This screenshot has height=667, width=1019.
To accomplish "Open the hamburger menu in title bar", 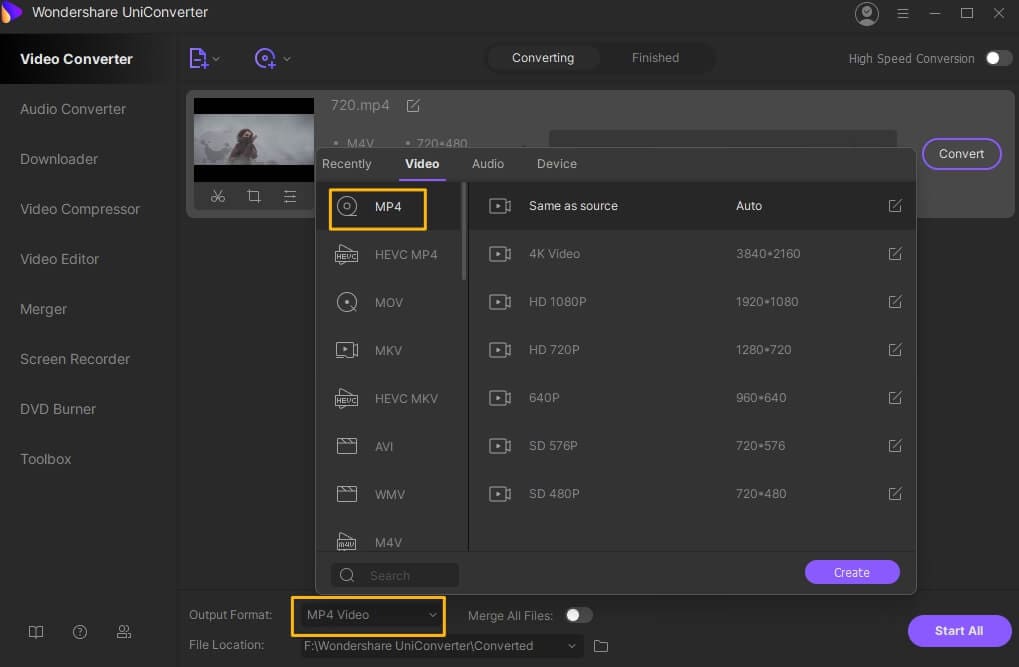I will coord(903,14).
